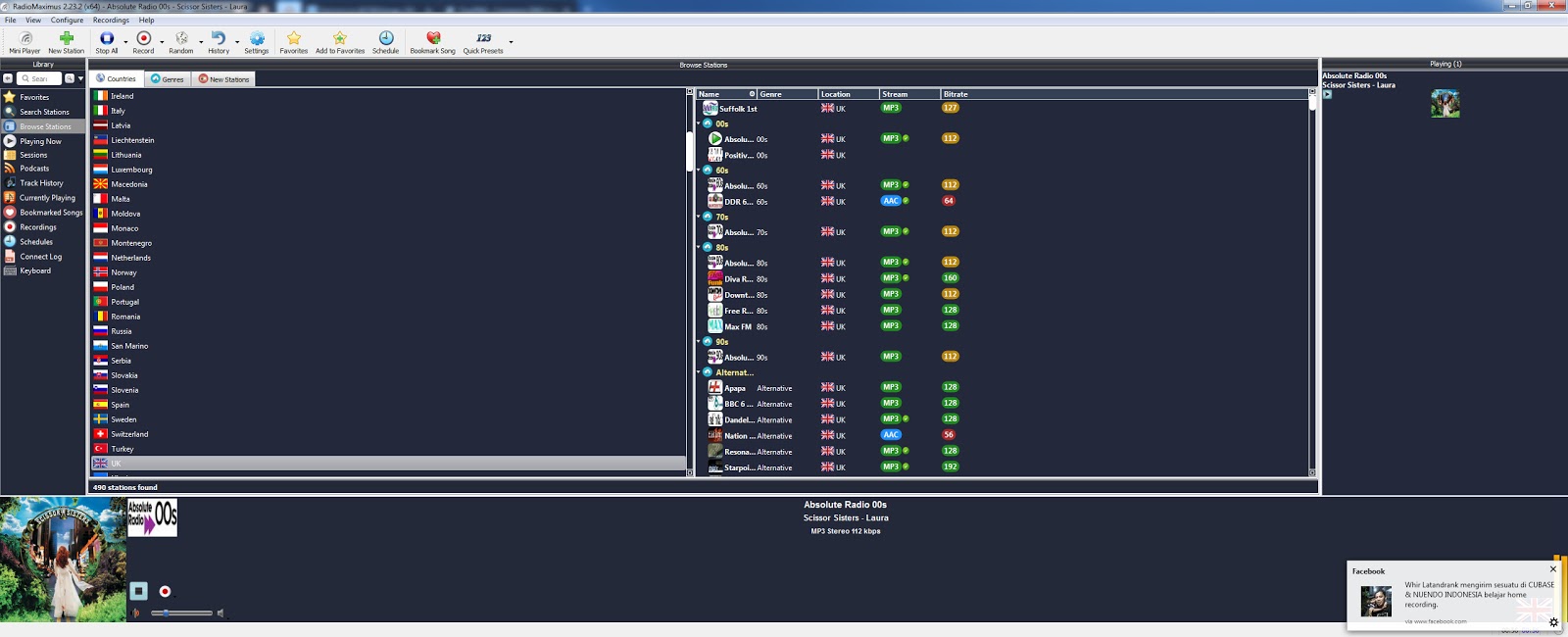Stop playback with the player stop button
Screen dimensions: 1568x637
(x=139, y=591)
